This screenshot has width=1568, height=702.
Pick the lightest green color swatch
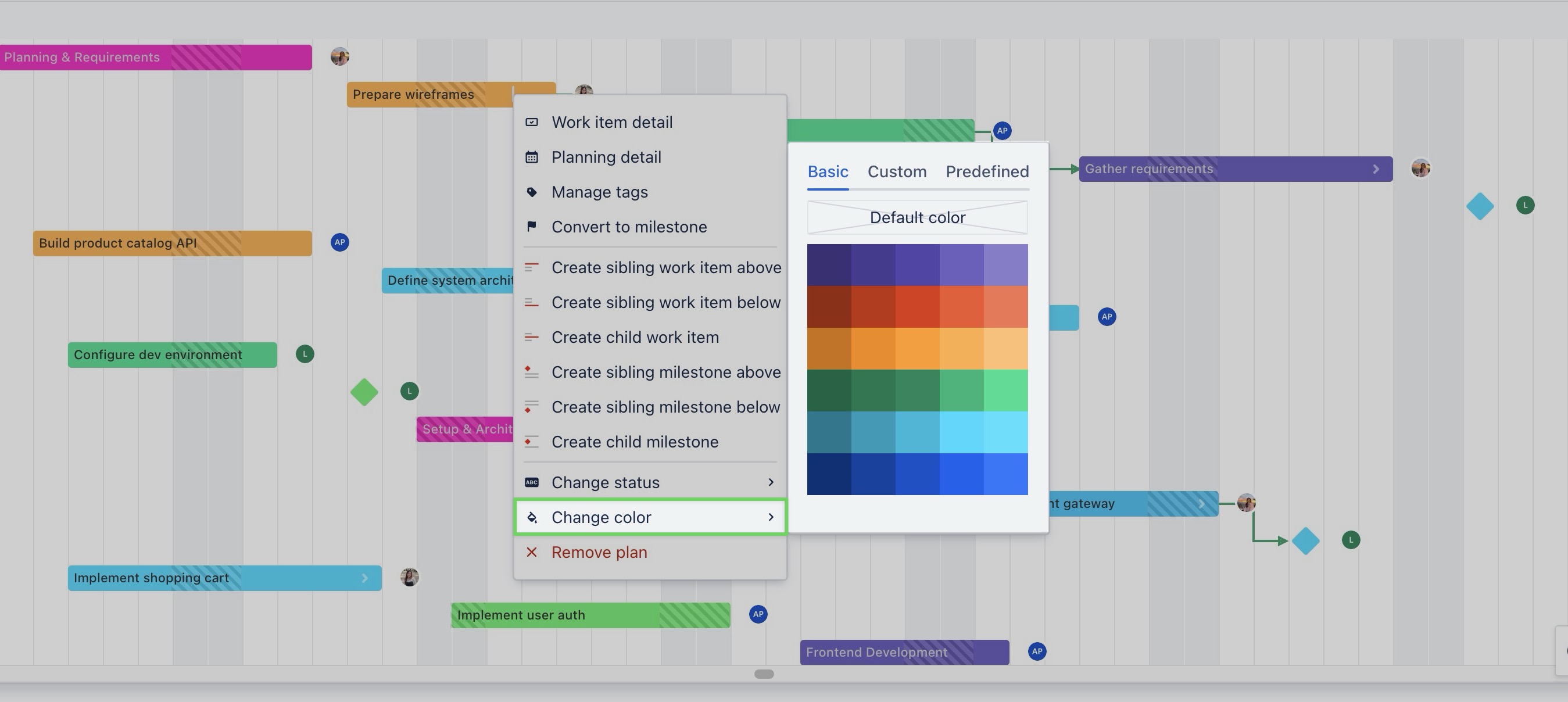point(1005,391)
